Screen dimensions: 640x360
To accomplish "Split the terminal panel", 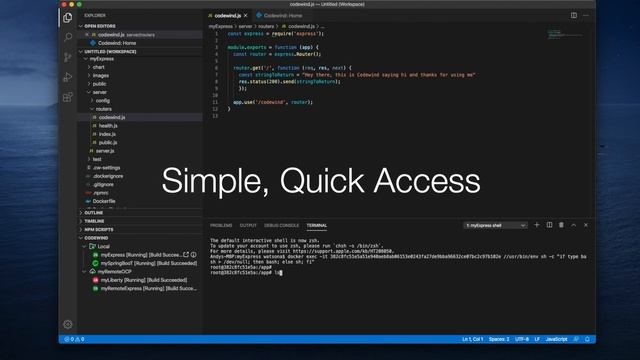I will 549,225.
